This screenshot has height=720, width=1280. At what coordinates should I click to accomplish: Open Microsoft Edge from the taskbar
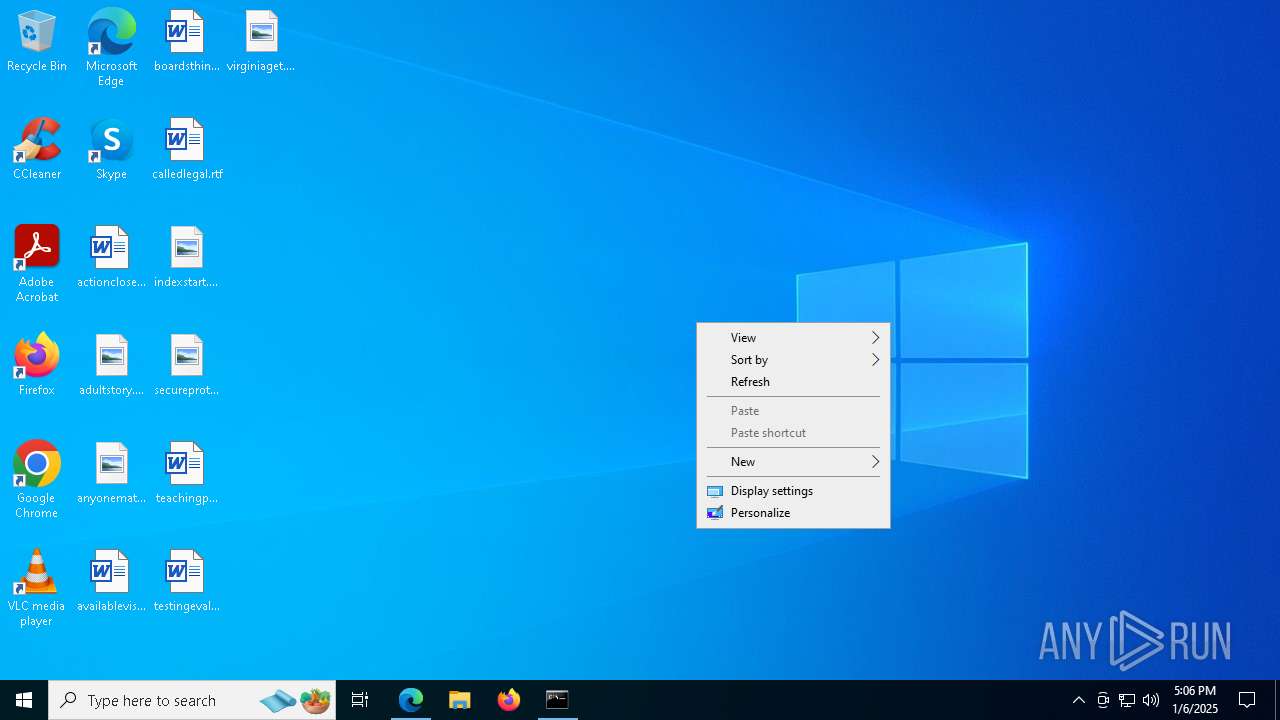411,700
